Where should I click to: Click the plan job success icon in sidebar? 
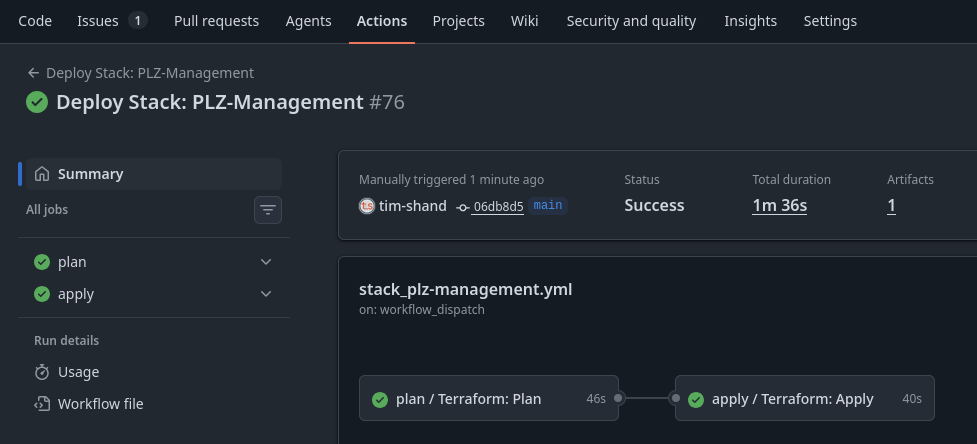pos(42,262)
